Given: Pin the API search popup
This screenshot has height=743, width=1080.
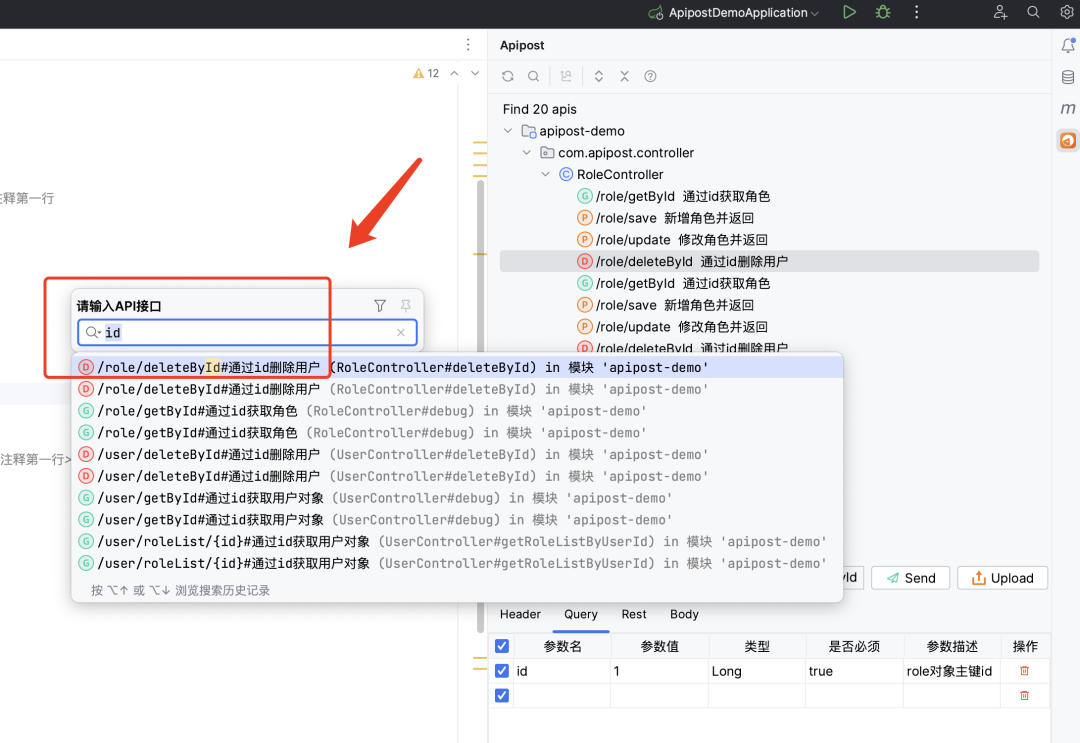Looking at the screenshot, I should click(406, 306).
